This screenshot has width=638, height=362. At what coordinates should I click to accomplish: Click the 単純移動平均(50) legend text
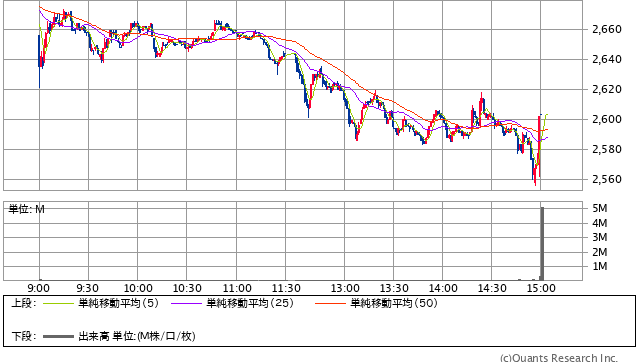(394, 303)
